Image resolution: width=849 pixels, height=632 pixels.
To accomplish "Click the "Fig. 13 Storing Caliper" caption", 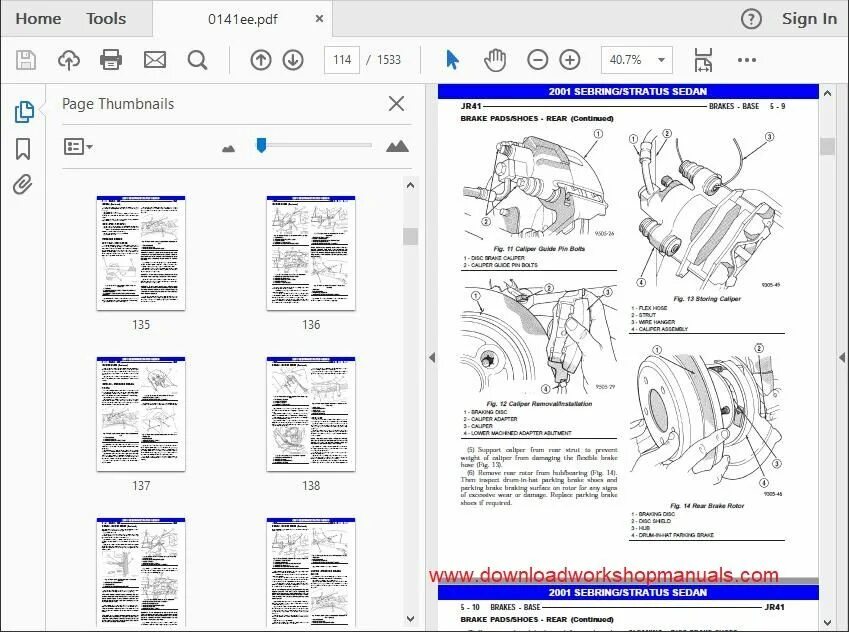I will tap(707, 298).
